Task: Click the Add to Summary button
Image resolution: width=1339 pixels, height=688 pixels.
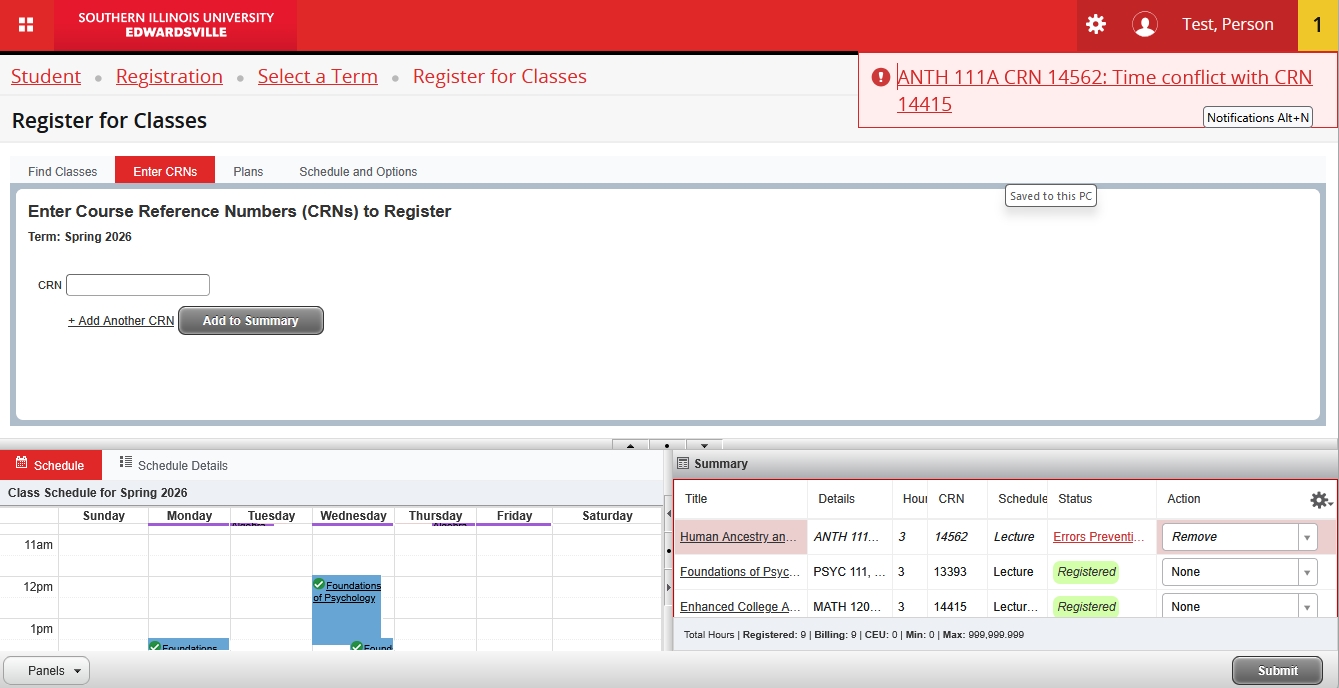Action: 250,321
